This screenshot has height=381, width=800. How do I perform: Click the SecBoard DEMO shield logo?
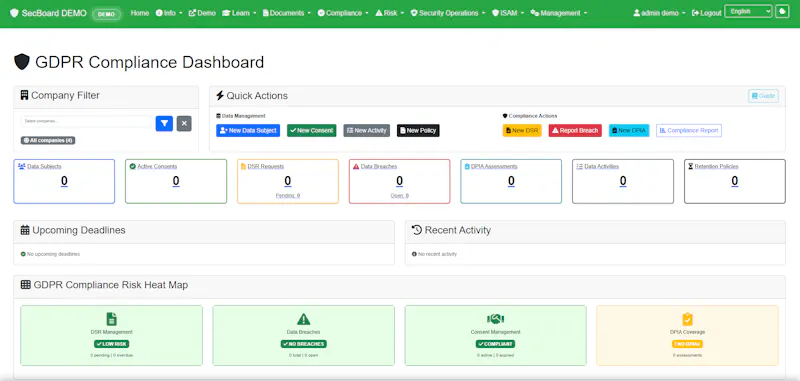14,13
